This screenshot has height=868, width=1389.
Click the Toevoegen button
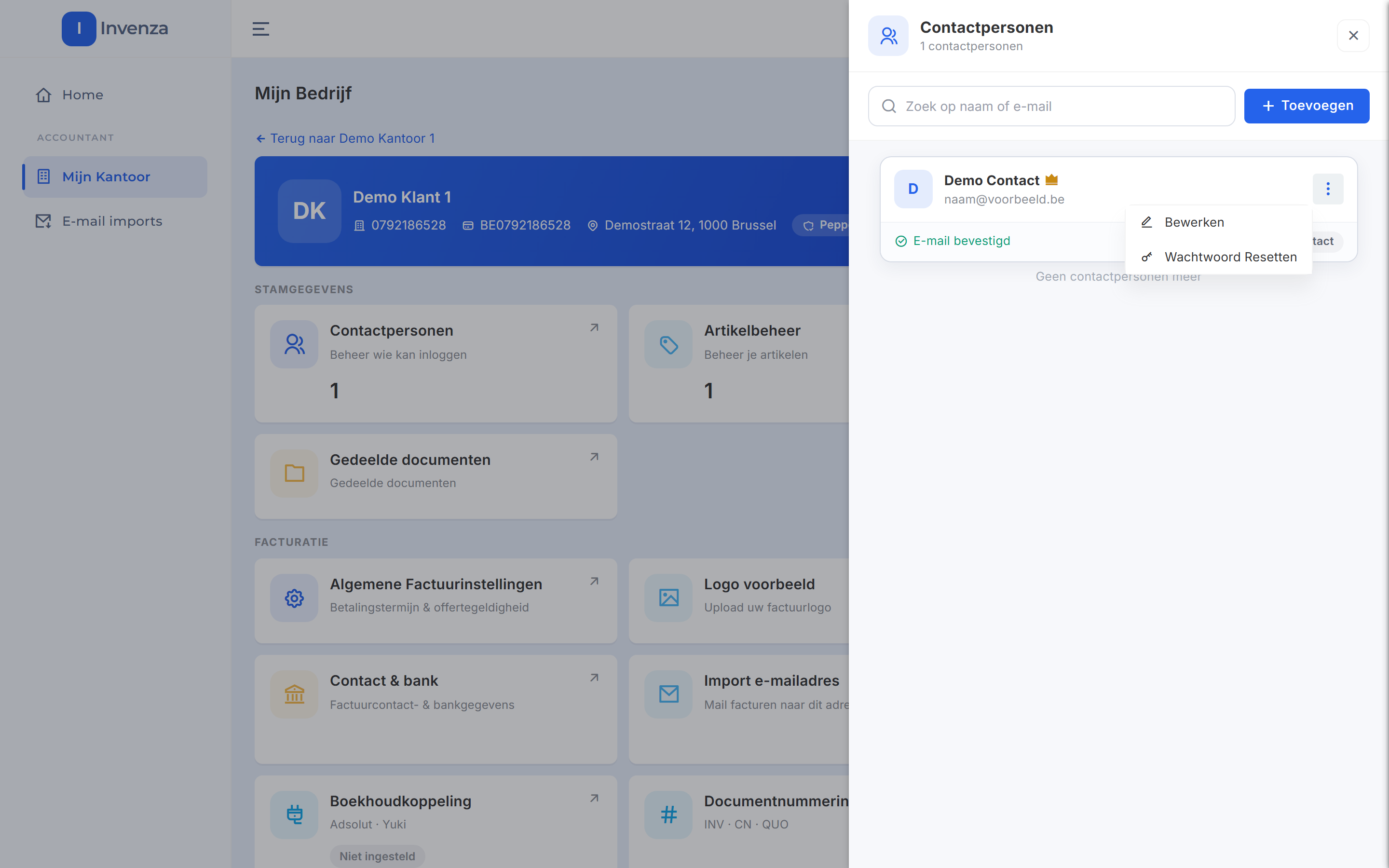click(x=1307, y=106)
